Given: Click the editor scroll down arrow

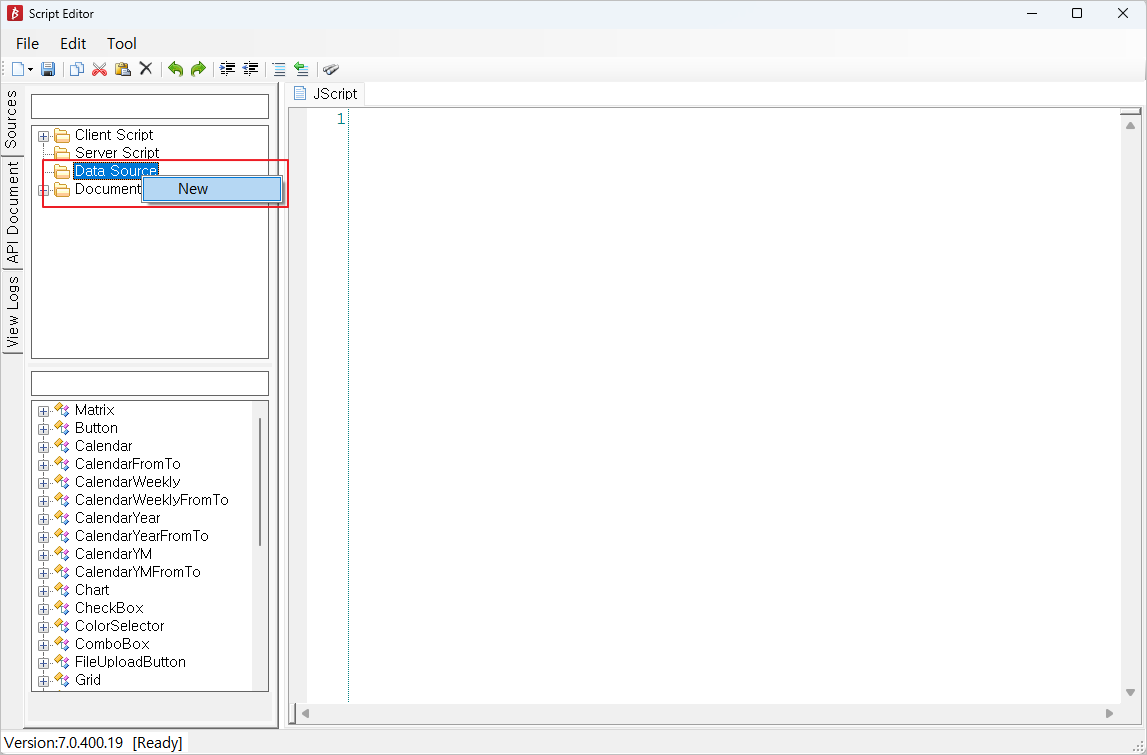Looking at the screenshot, I should 1130,692.
